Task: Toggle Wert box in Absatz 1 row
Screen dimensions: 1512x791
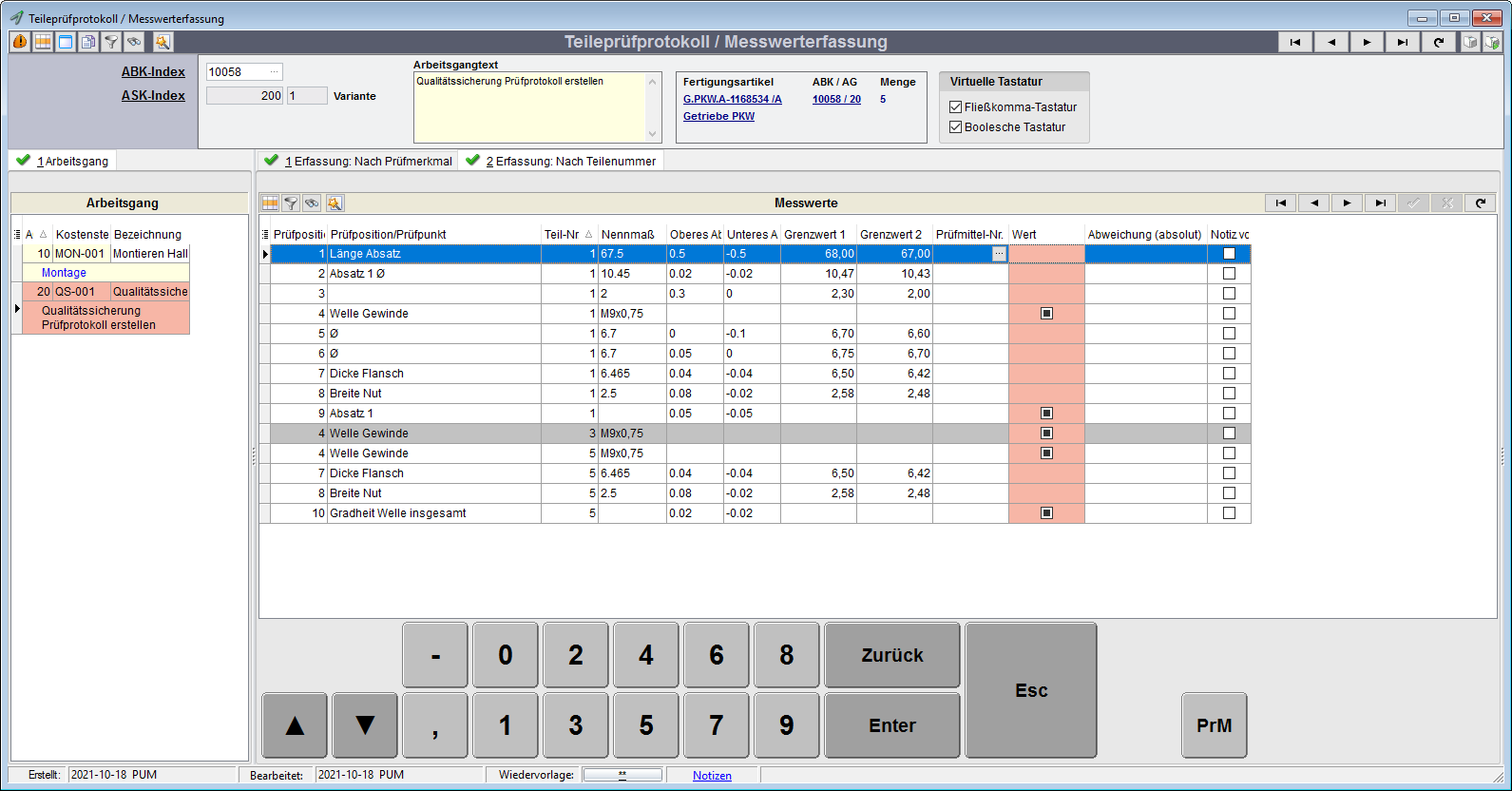Action: (x=1046, y=414)
